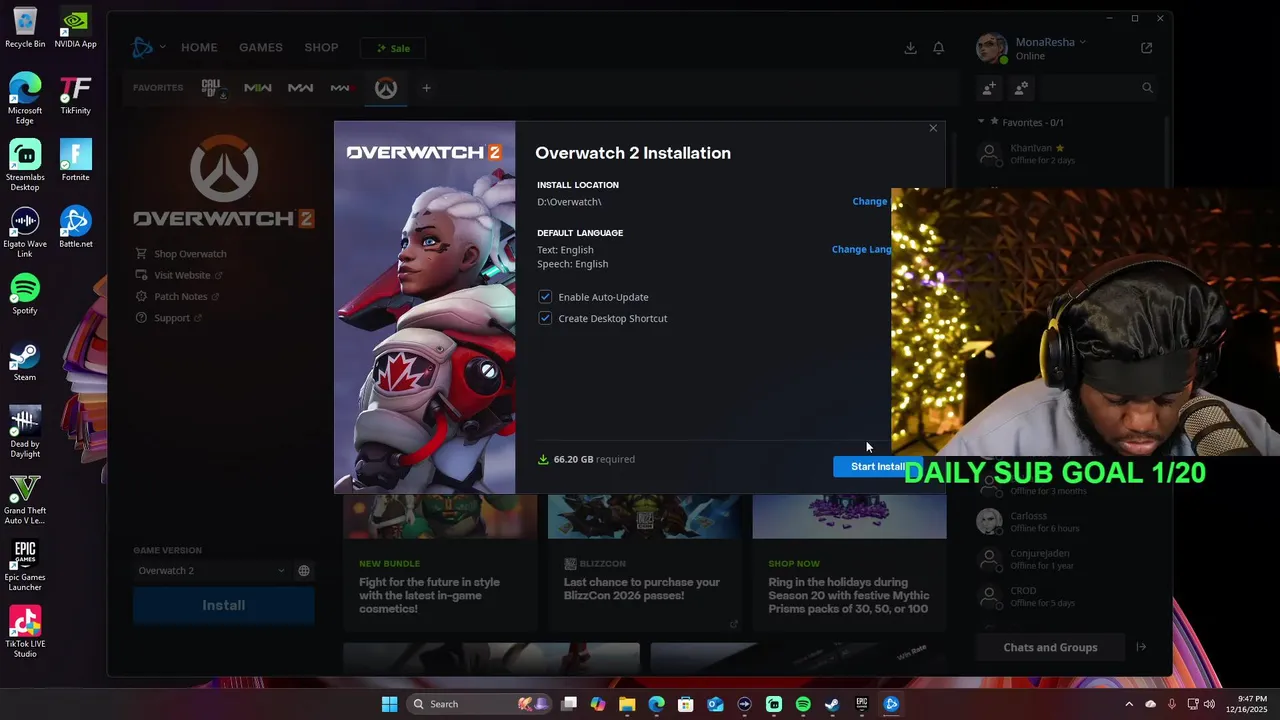Click the friends search magnifier icon
This screenshot has width=1280, height=720.
1147,88
